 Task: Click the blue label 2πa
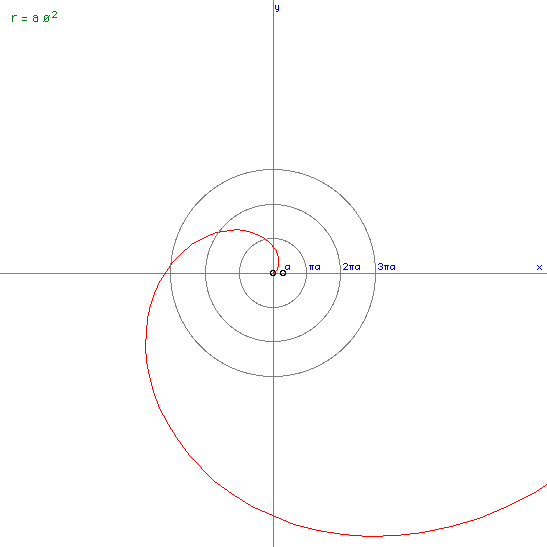pos(351,267)
